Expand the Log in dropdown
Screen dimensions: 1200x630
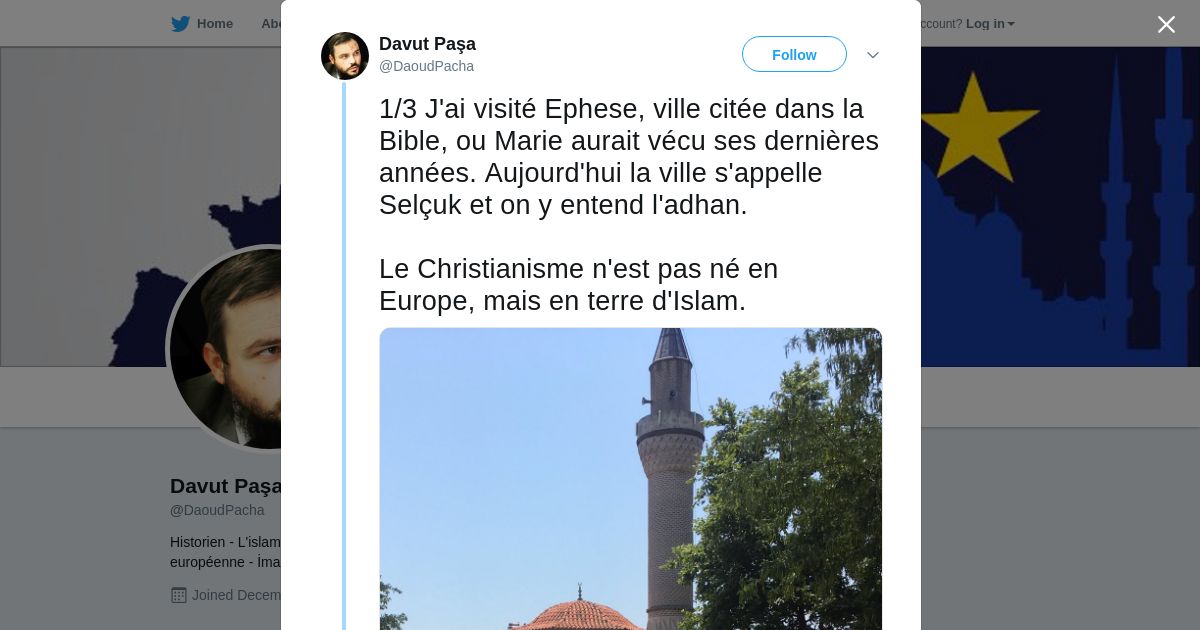click(x=990, y=24)
